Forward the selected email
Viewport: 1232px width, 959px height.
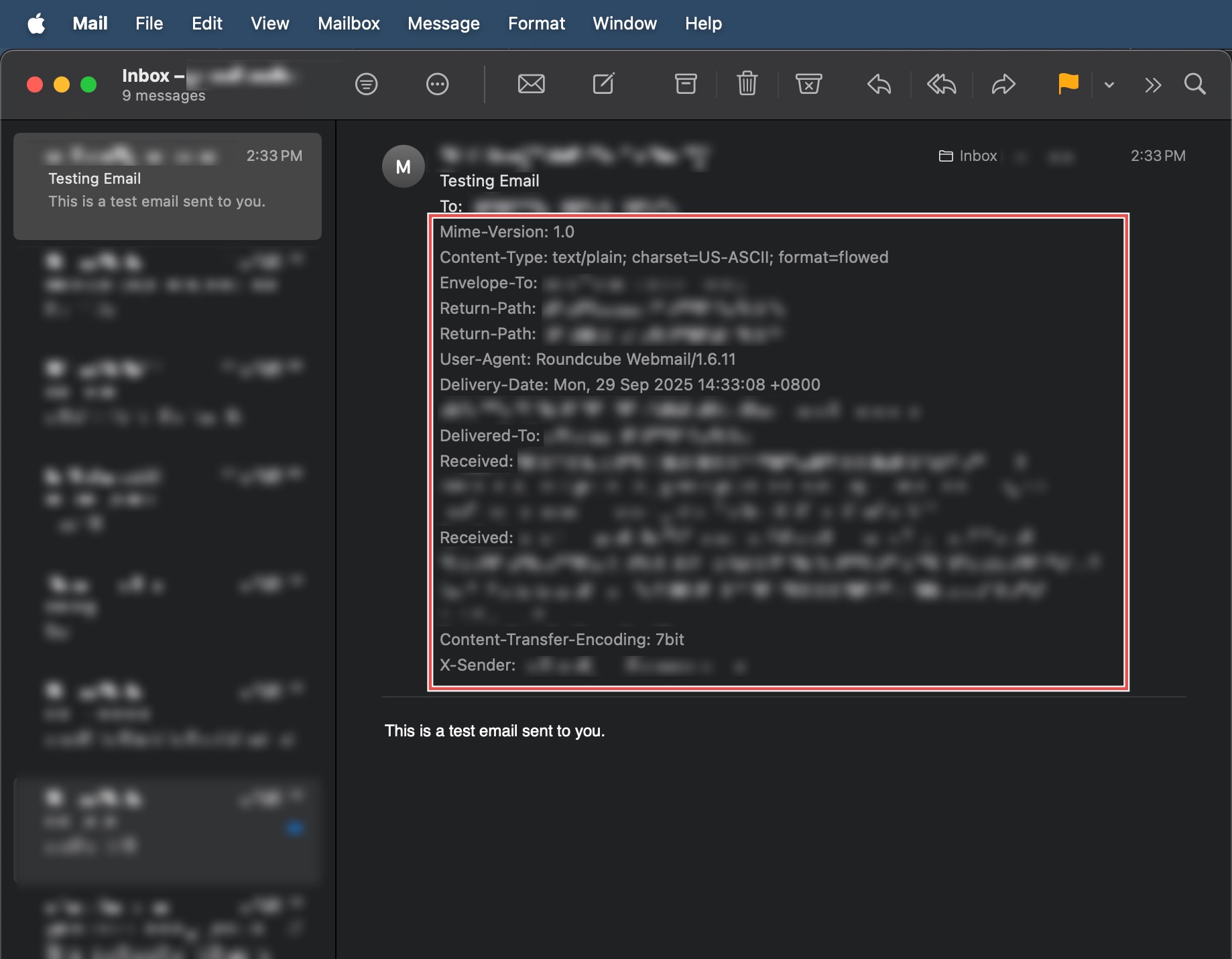pos(1003,84)
